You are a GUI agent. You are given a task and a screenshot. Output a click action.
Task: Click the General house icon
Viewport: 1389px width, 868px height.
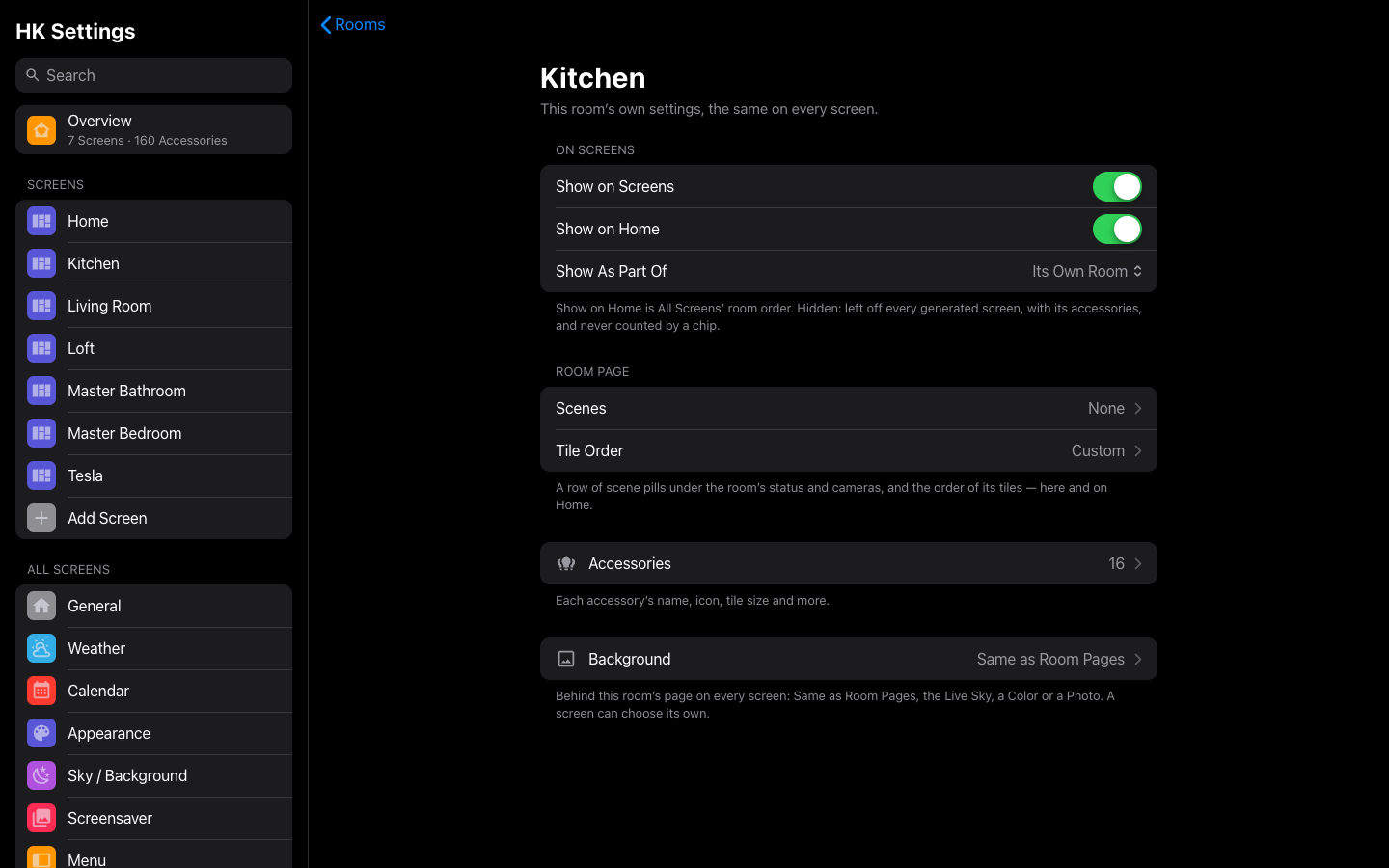41,606
